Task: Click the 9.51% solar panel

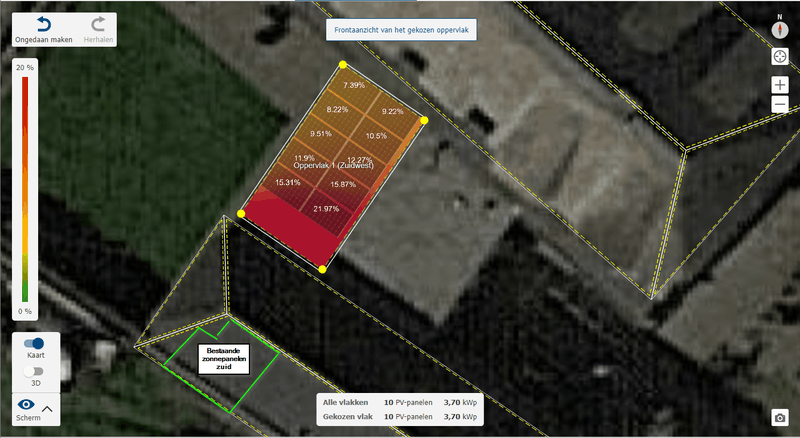Action: click(321, 134)
